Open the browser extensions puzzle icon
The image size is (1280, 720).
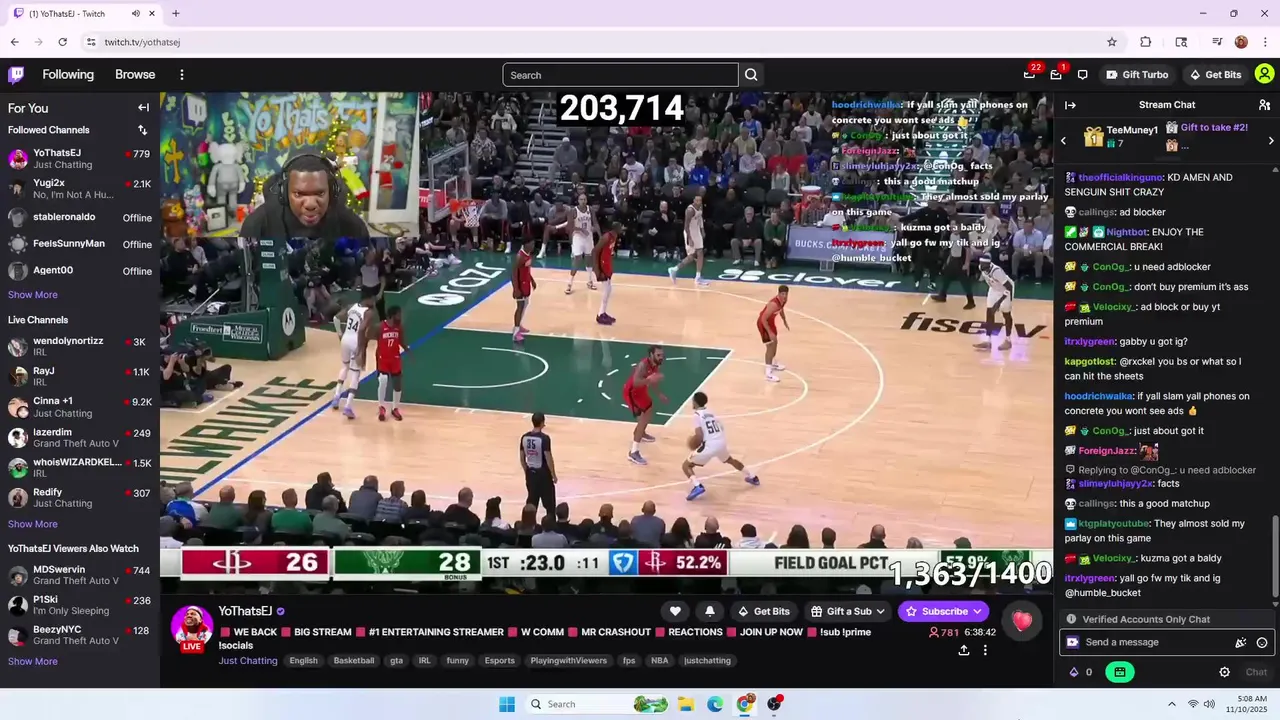point(1146,42)
